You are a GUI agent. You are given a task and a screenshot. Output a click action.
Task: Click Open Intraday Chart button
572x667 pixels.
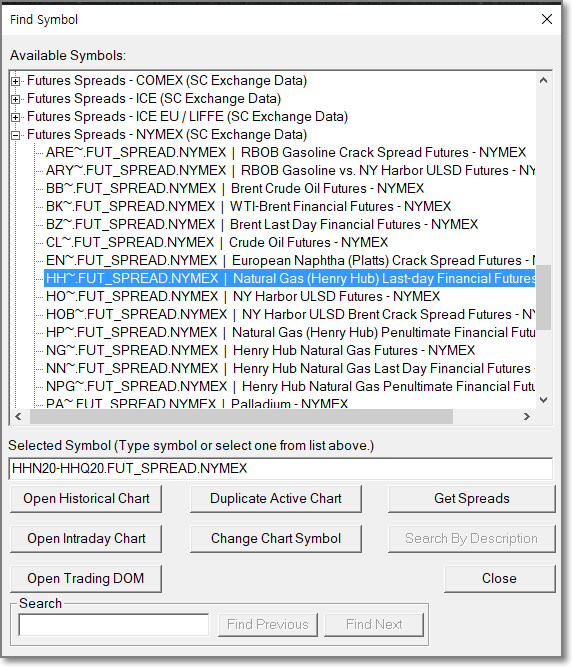pyautogui.click(x=86, y=539)
